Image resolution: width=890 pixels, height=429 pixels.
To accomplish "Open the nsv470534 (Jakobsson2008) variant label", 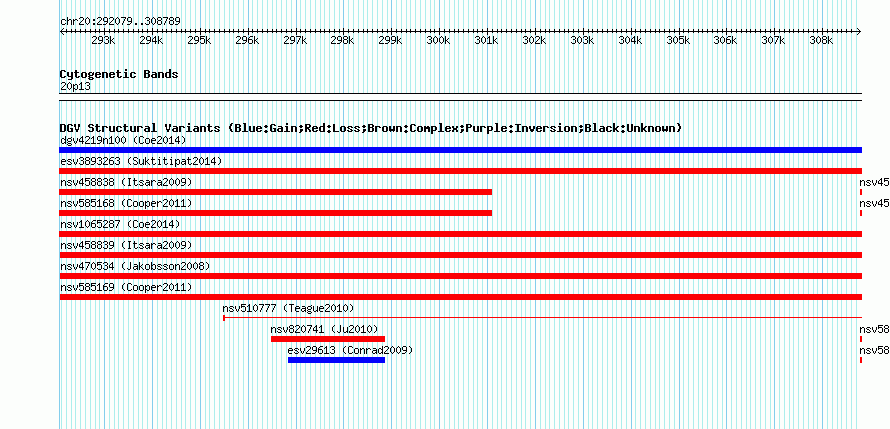I will (x=135, y=266).
